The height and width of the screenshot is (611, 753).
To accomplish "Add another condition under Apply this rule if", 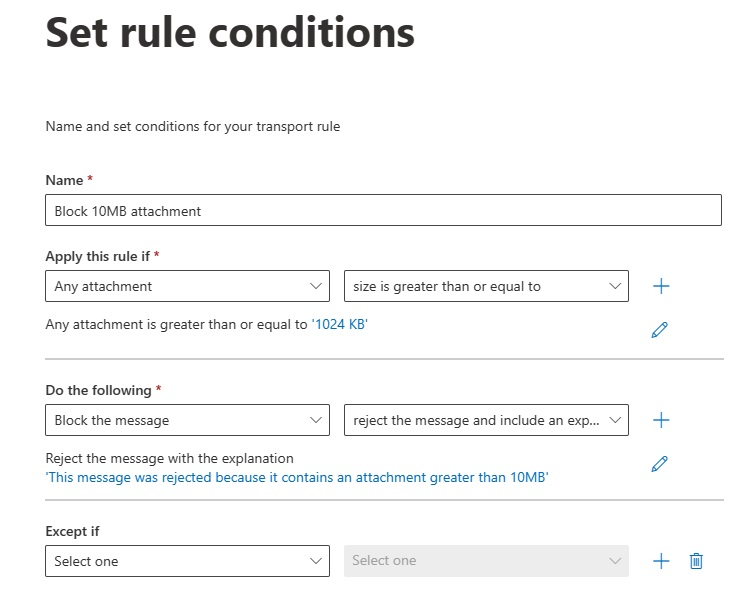I will coord(660,286).
